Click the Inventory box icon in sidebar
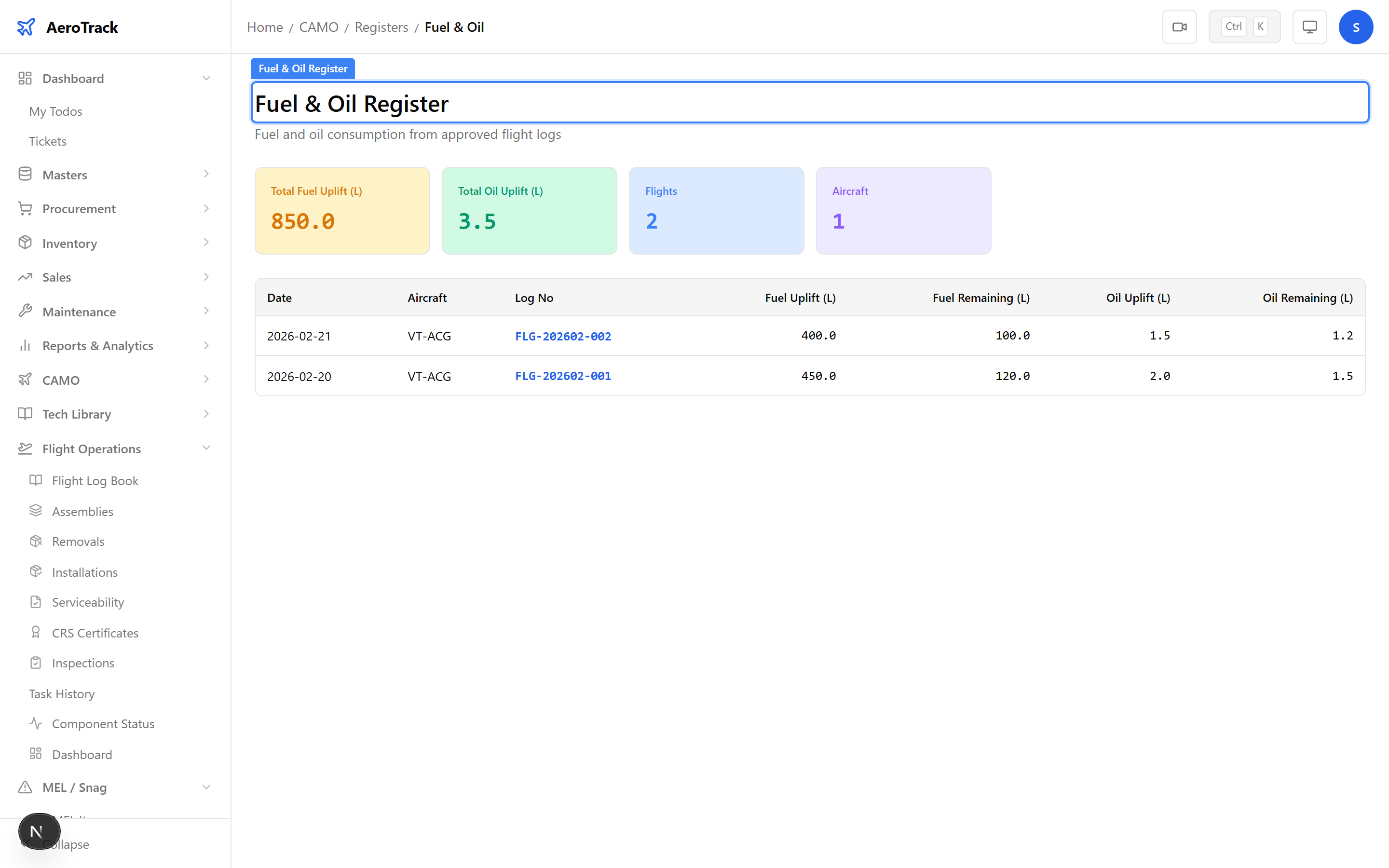The width and height of the screenshot is (1389, 868). [25, 243]
